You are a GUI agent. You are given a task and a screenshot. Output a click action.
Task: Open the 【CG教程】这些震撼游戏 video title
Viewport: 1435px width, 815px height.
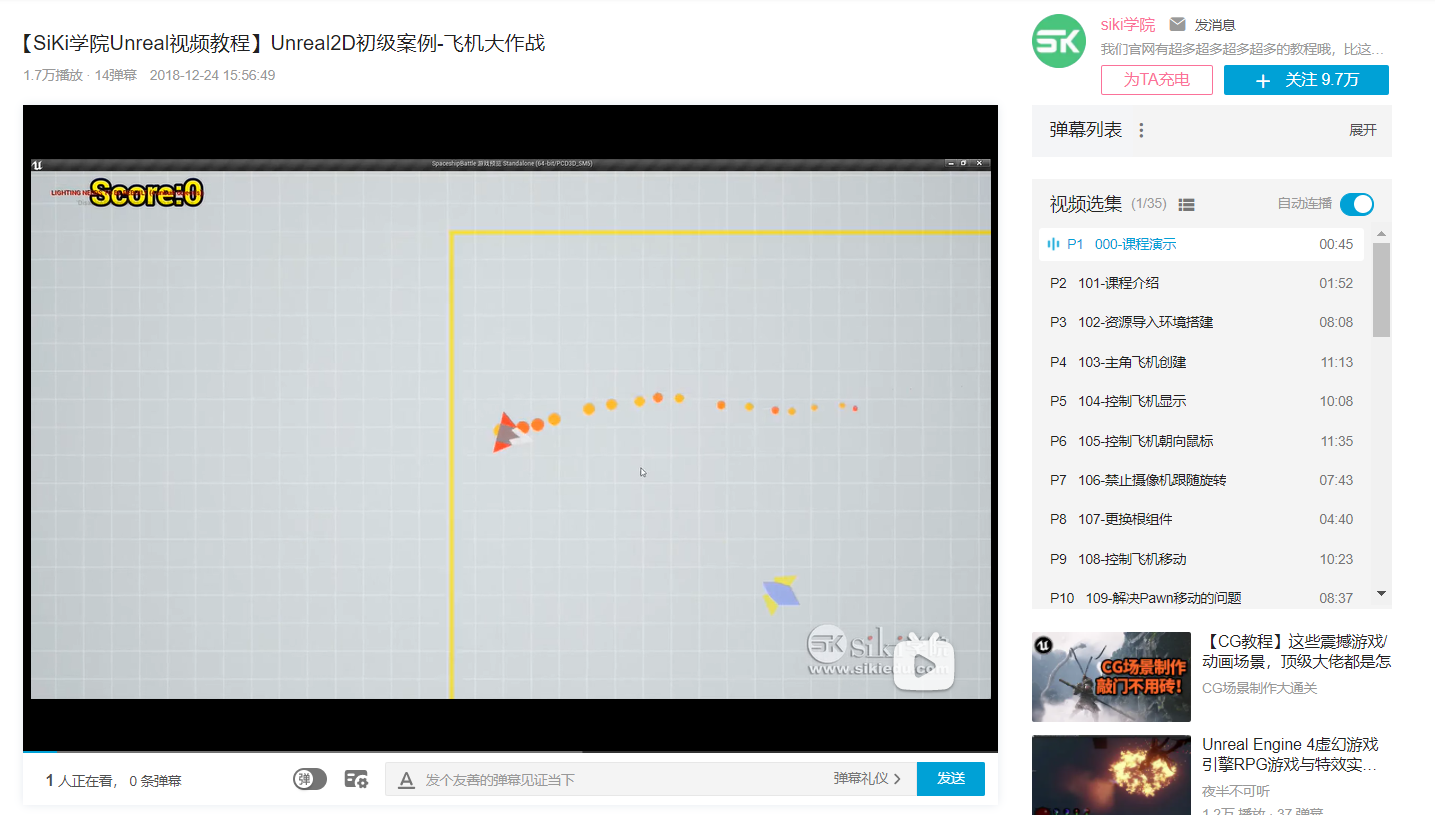pos(1296,651)
